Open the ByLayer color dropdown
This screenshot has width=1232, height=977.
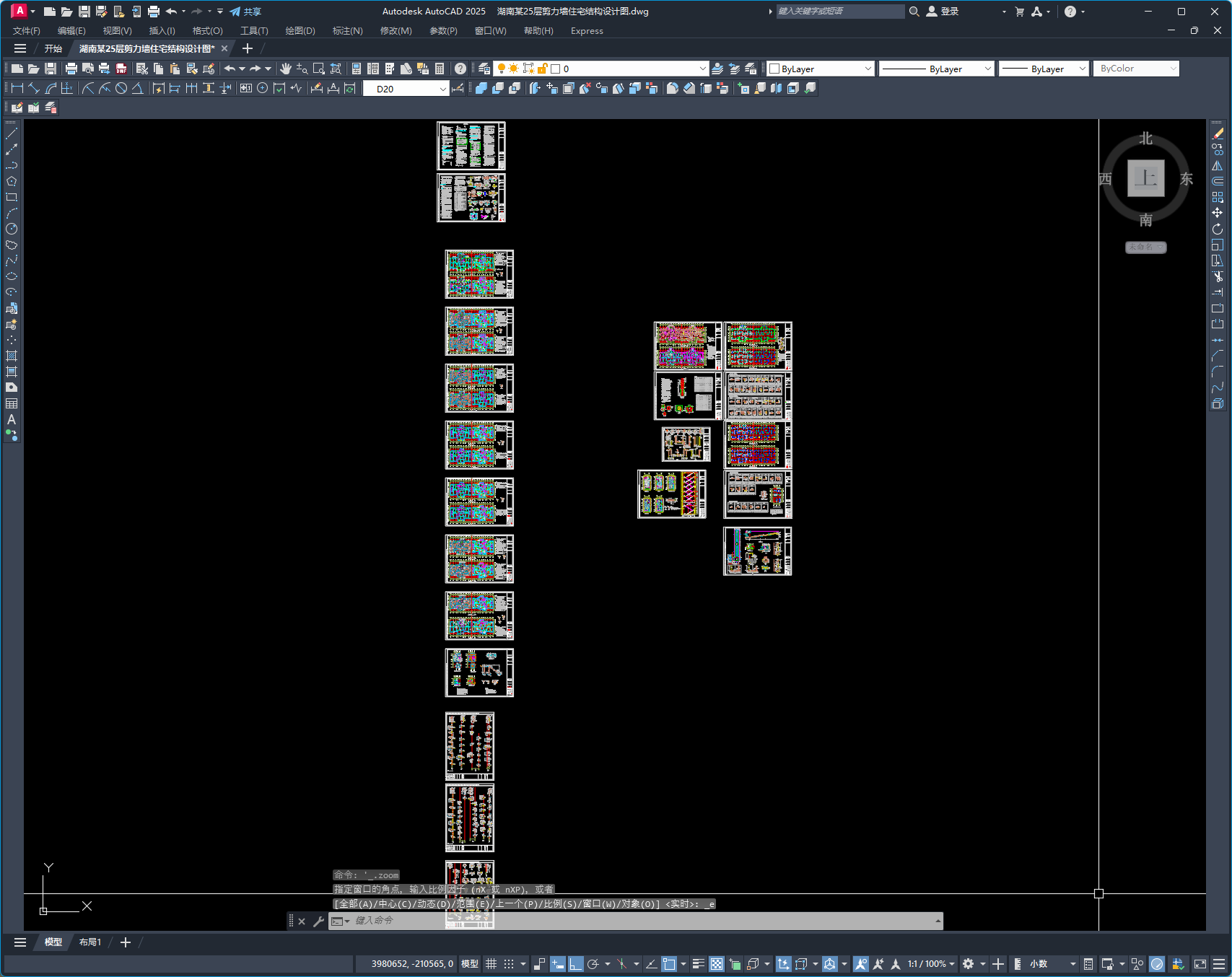tap(868, 69)
